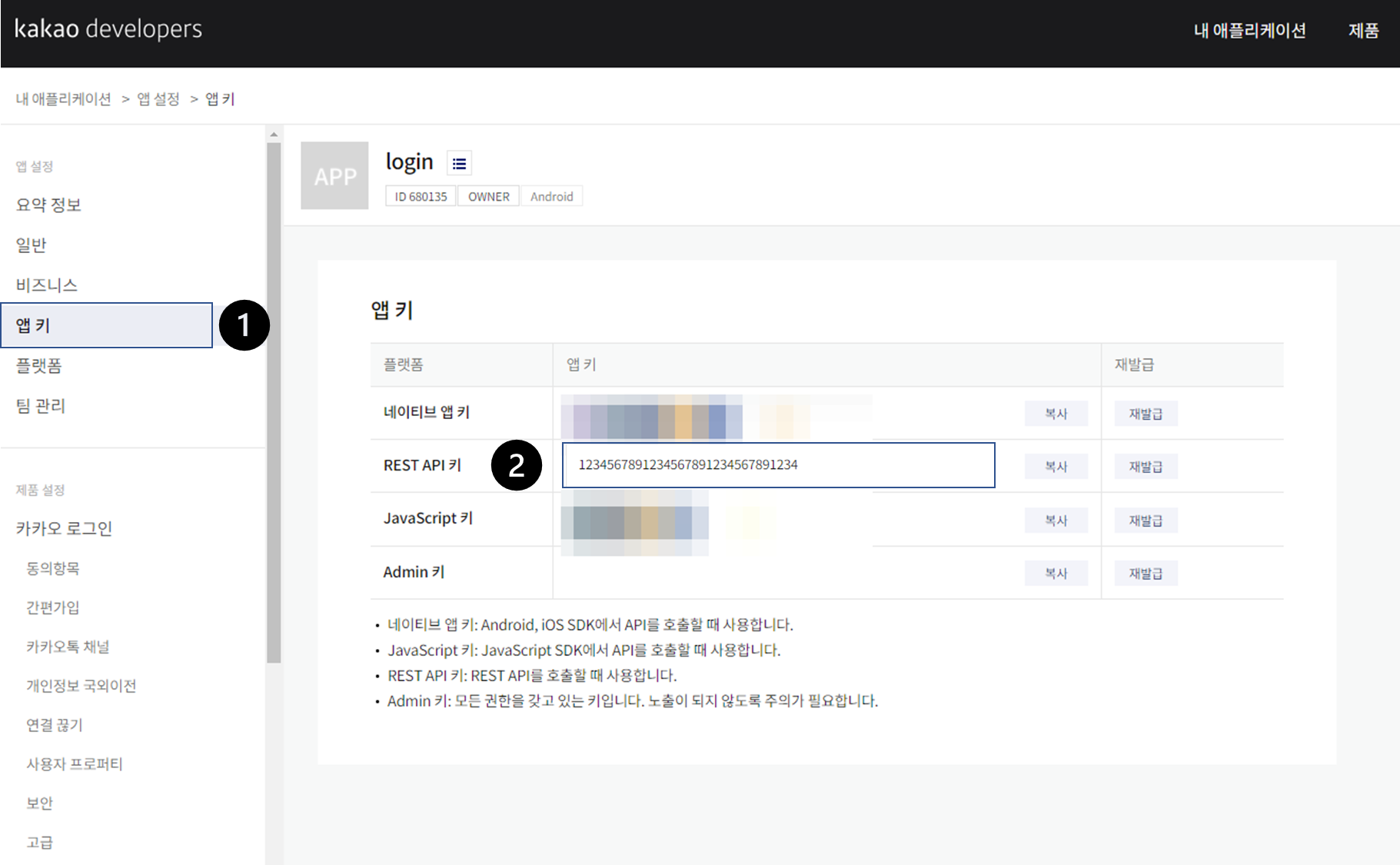Click the kakao developers logo
Viewport: 1400px width, 865px height.
coord(108,29)
